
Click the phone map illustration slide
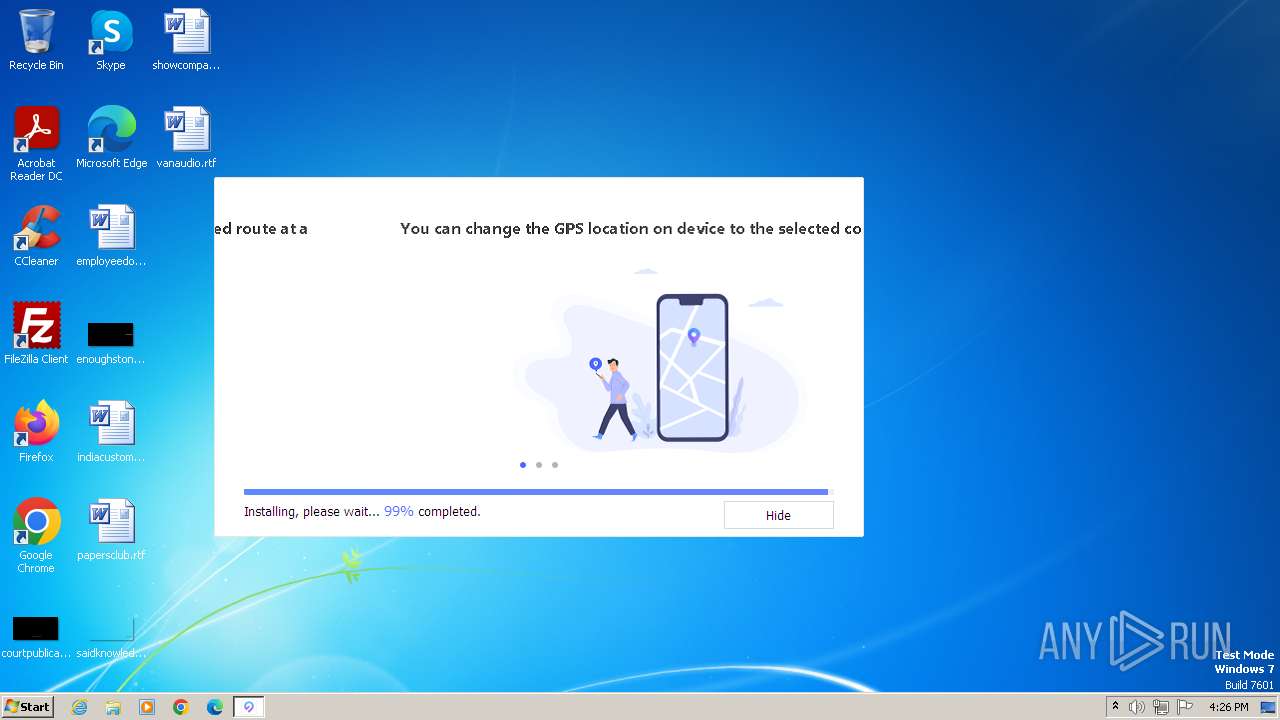click(659, 362)
